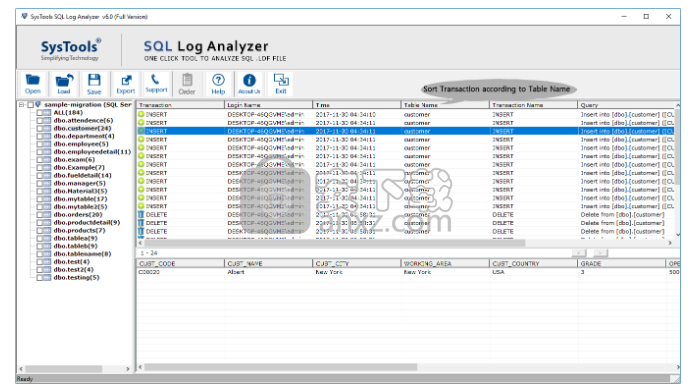Sort by the Login Name column header
This screenshot has height=391, width=697.
(268, 105)
